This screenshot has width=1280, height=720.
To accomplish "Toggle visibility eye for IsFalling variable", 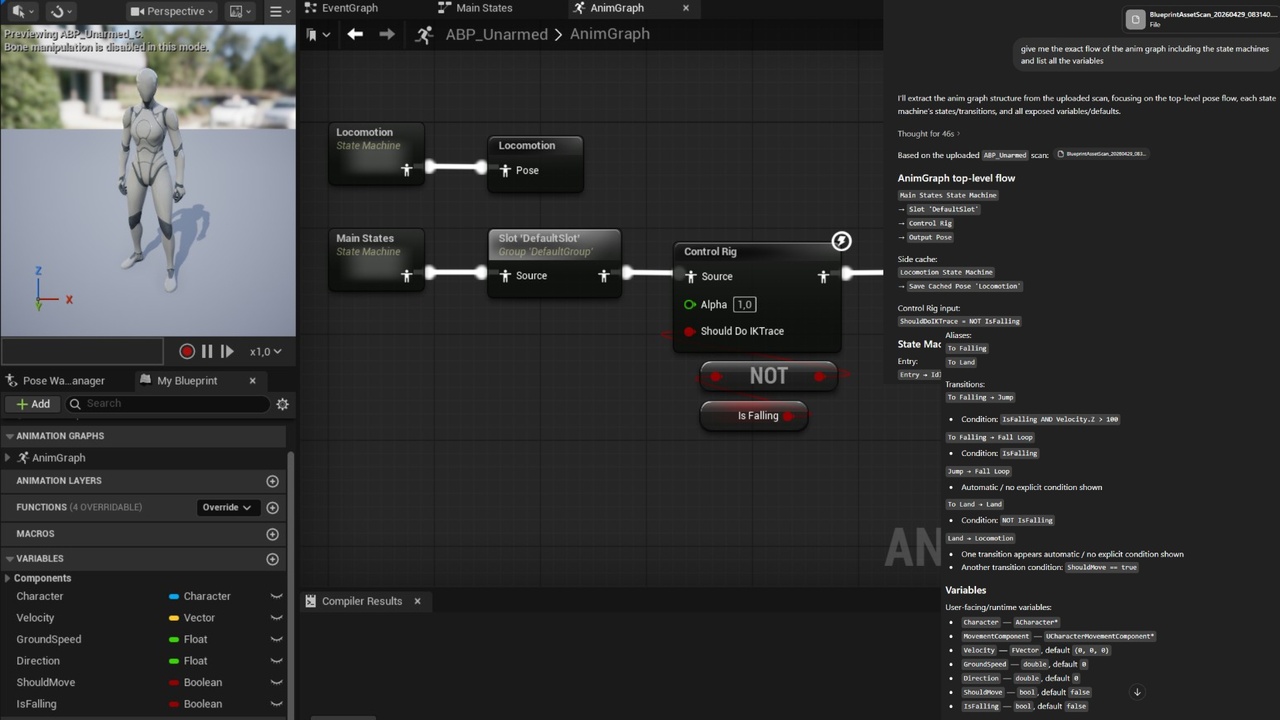I will click(x=276, y=704).
